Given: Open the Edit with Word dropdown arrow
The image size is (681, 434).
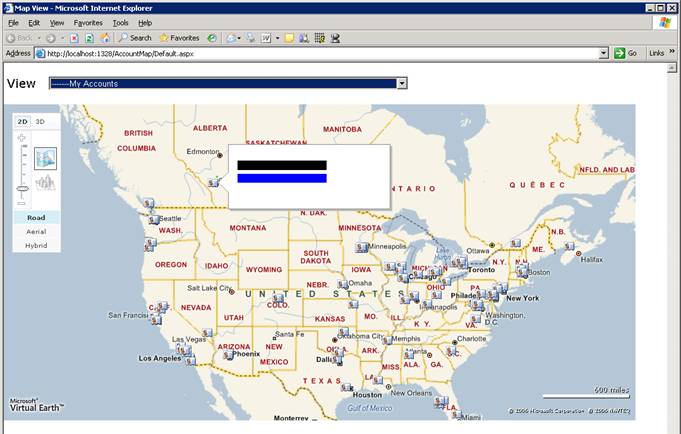Looking at the screenshot, I should (x=278, y=38).
